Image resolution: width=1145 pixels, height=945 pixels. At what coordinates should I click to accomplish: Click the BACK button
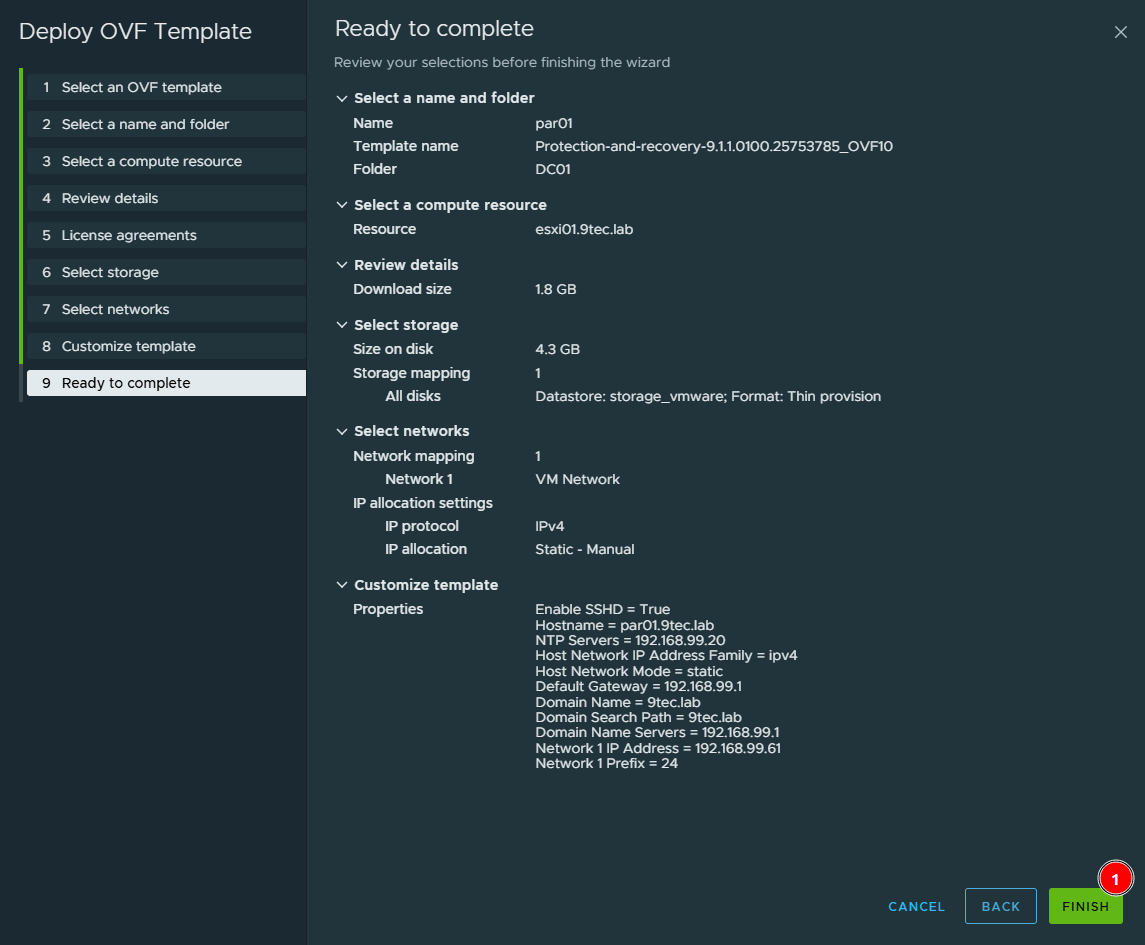[1000, 906]
